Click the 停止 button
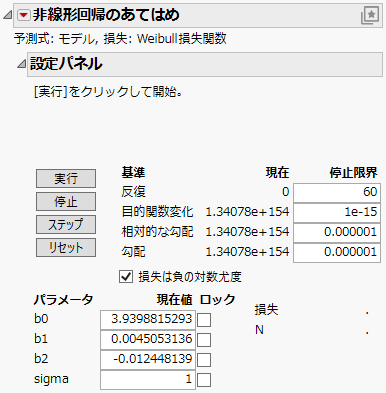386x393 pixels. [x=66, y=201]
